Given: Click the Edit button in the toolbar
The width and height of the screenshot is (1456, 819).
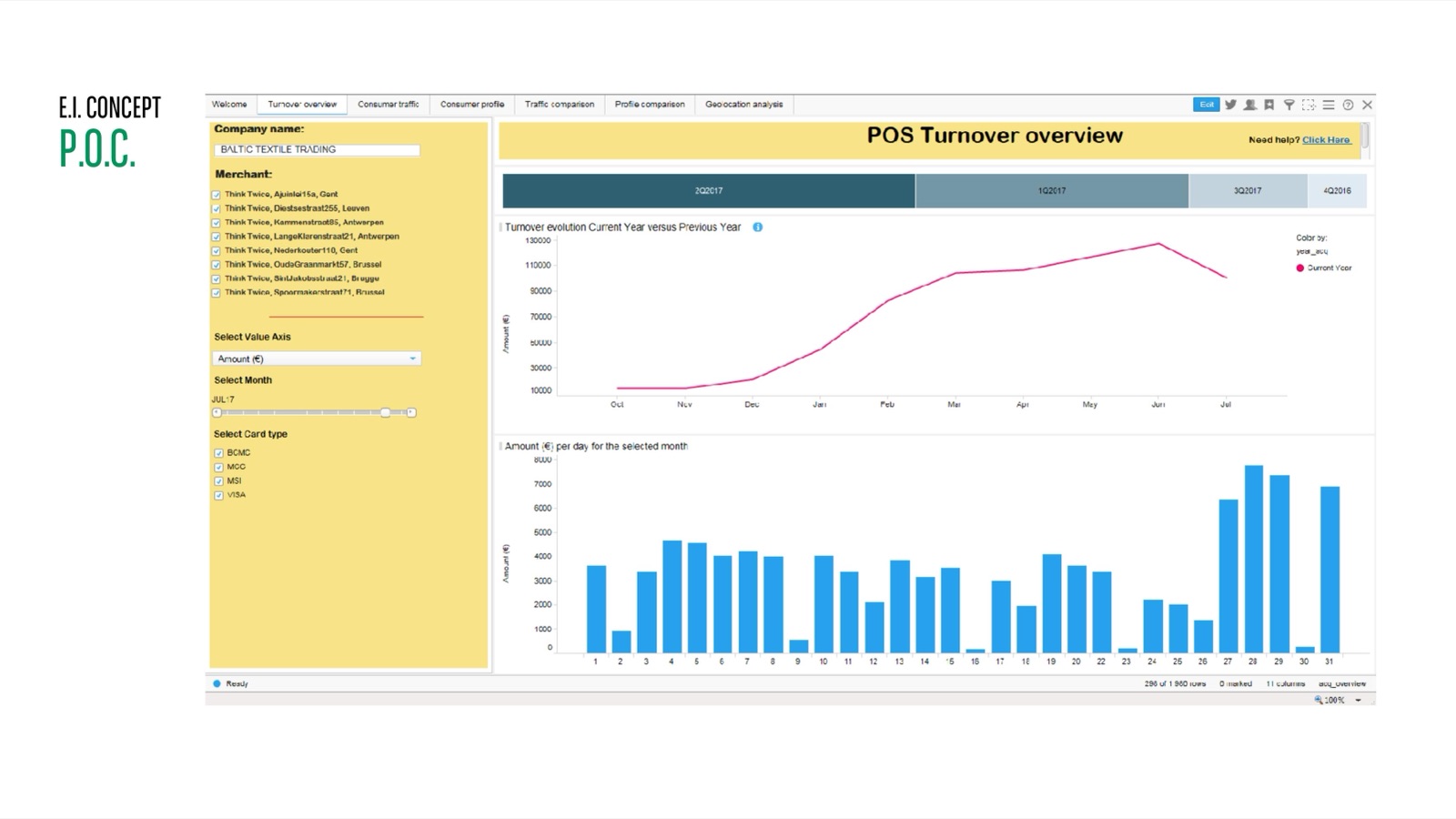Looking at the screenshot, I should [x=1205, y=105].
